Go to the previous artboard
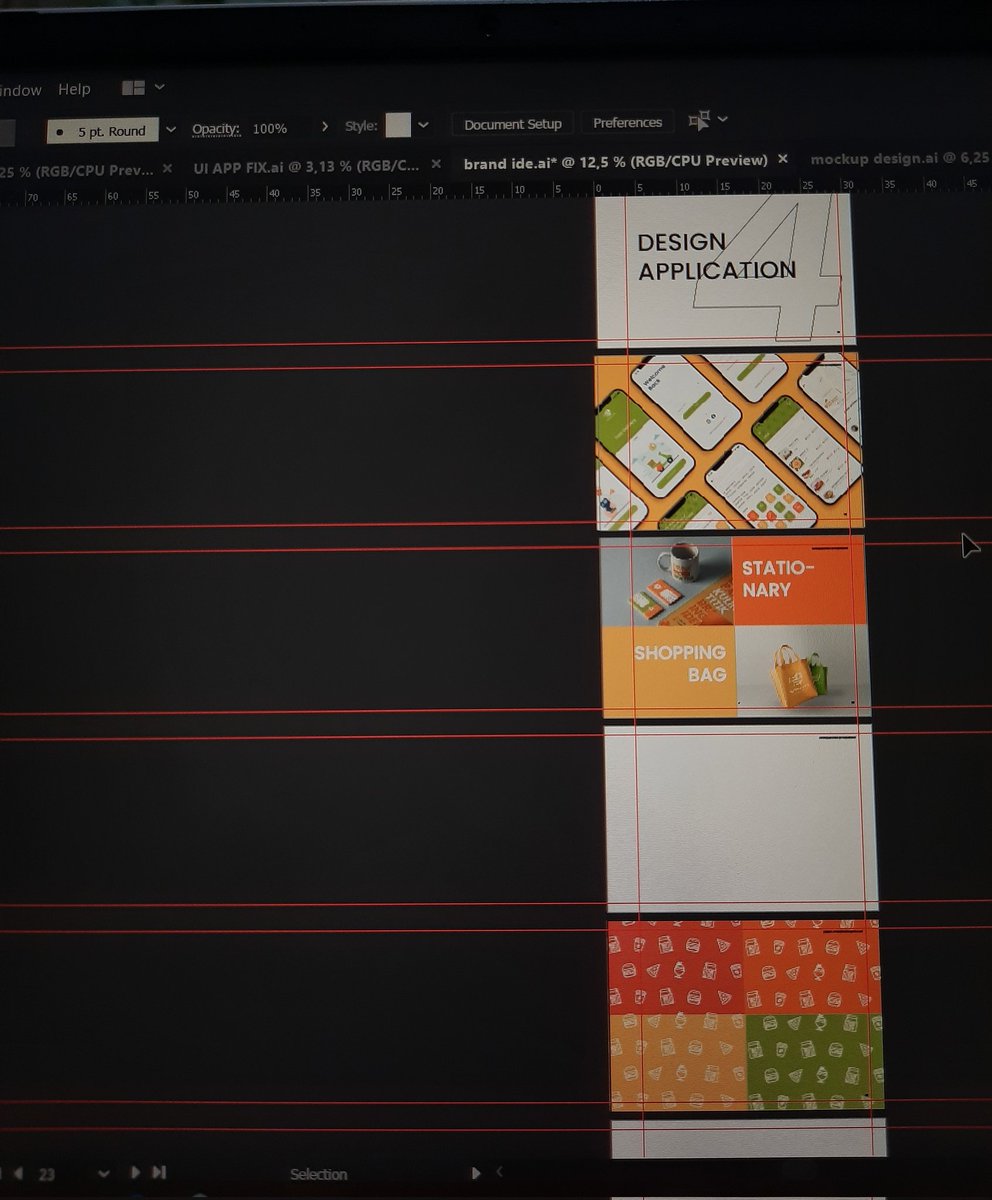 click(18, 1173)
